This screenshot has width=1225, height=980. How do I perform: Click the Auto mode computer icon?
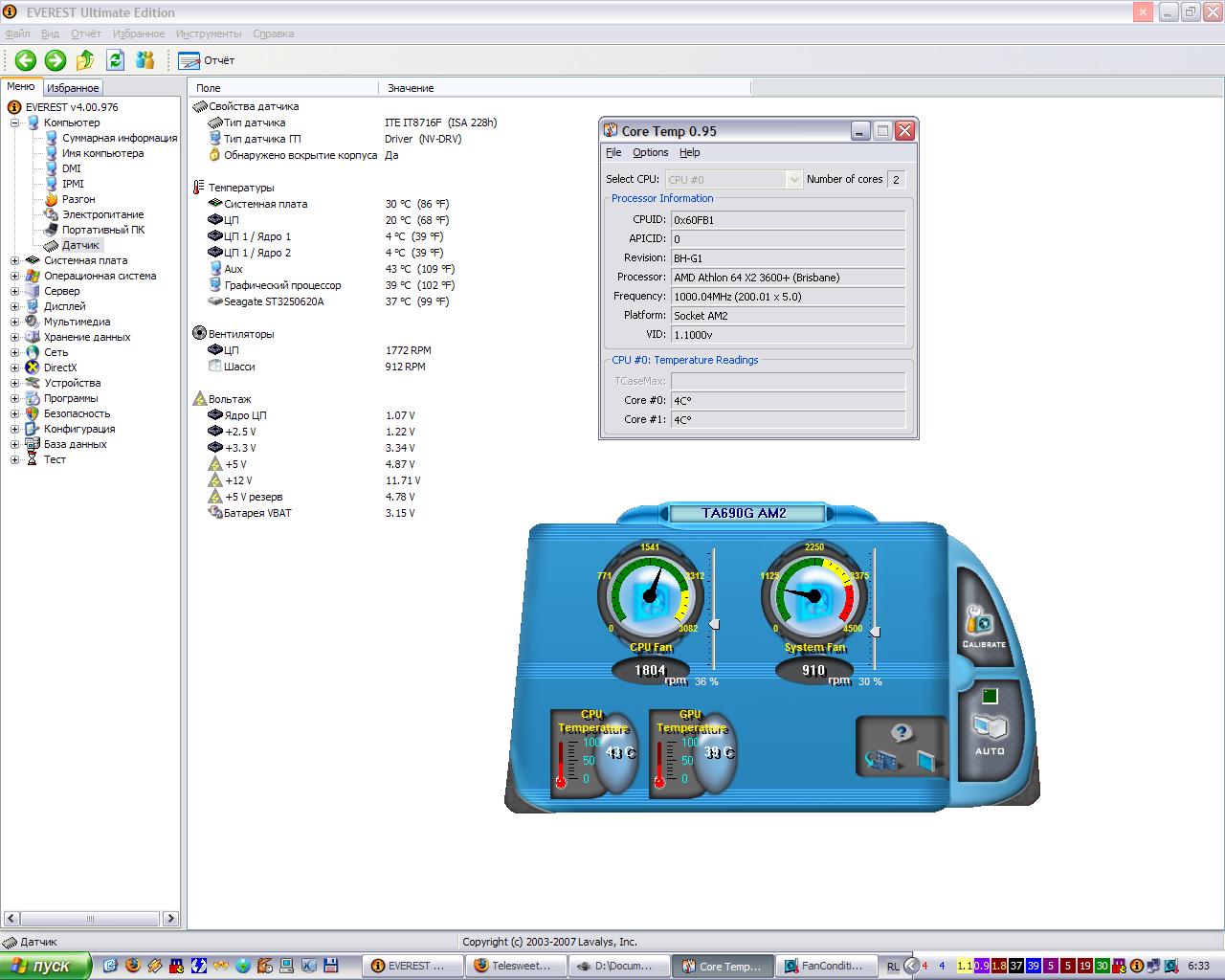(x=989, y=729)
